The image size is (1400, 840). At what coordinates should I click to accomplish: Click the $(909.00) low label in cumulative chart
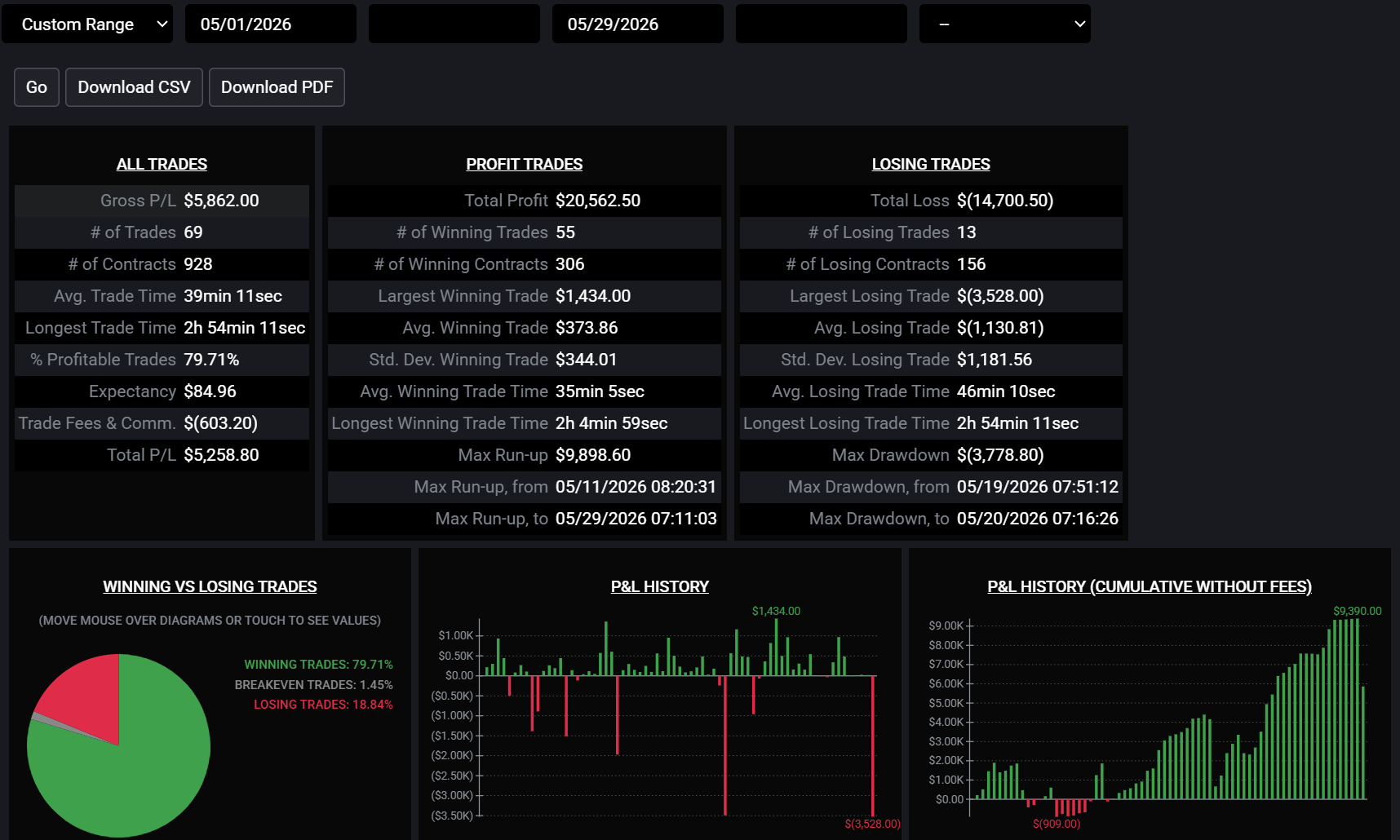pyautogui.click(x=1057, y=824)
